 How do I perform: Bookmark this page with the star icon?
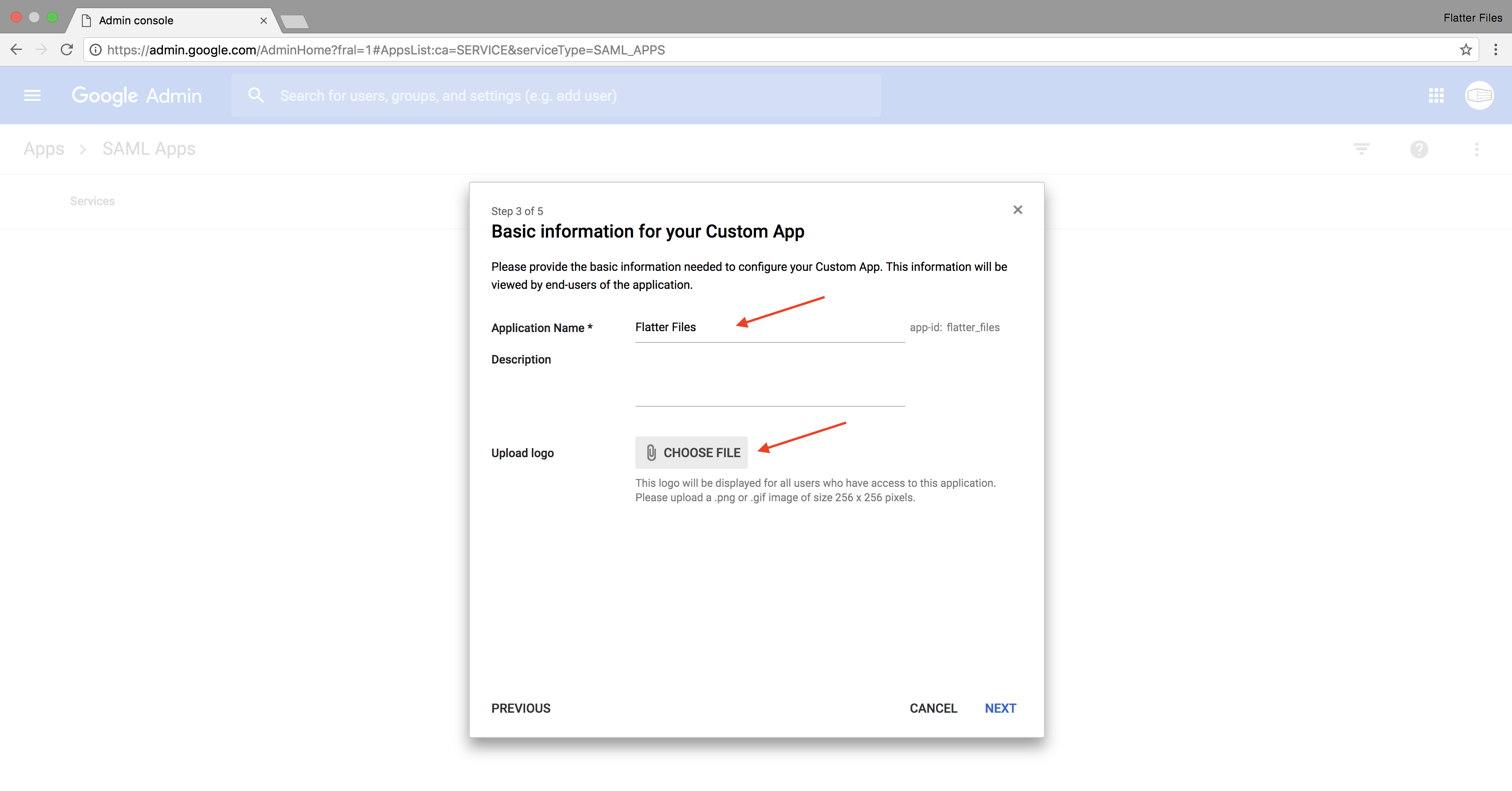(x=1466, y=50)
